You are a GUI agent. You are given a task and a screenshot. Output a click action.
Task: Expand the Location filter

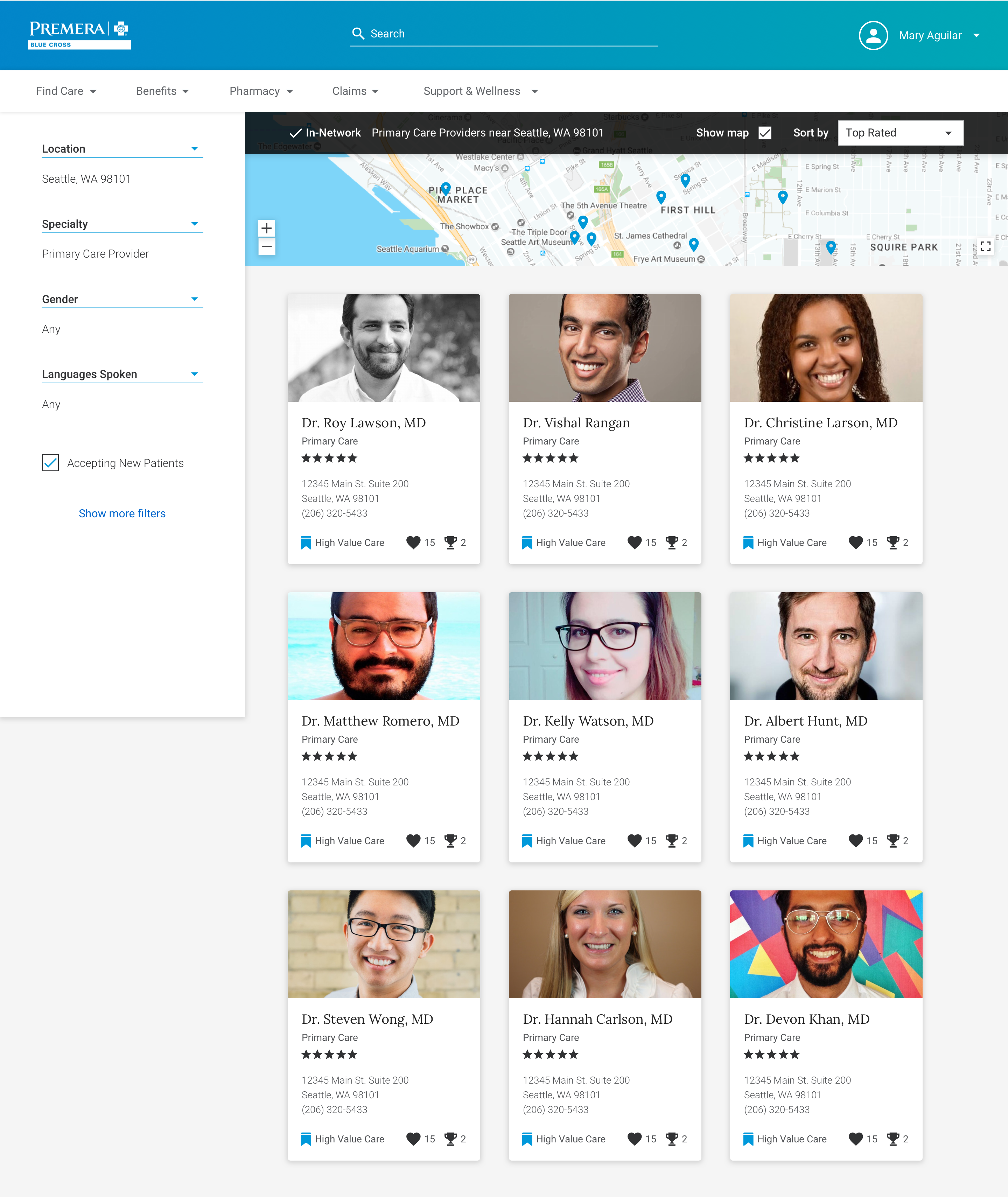coord(122,149)
